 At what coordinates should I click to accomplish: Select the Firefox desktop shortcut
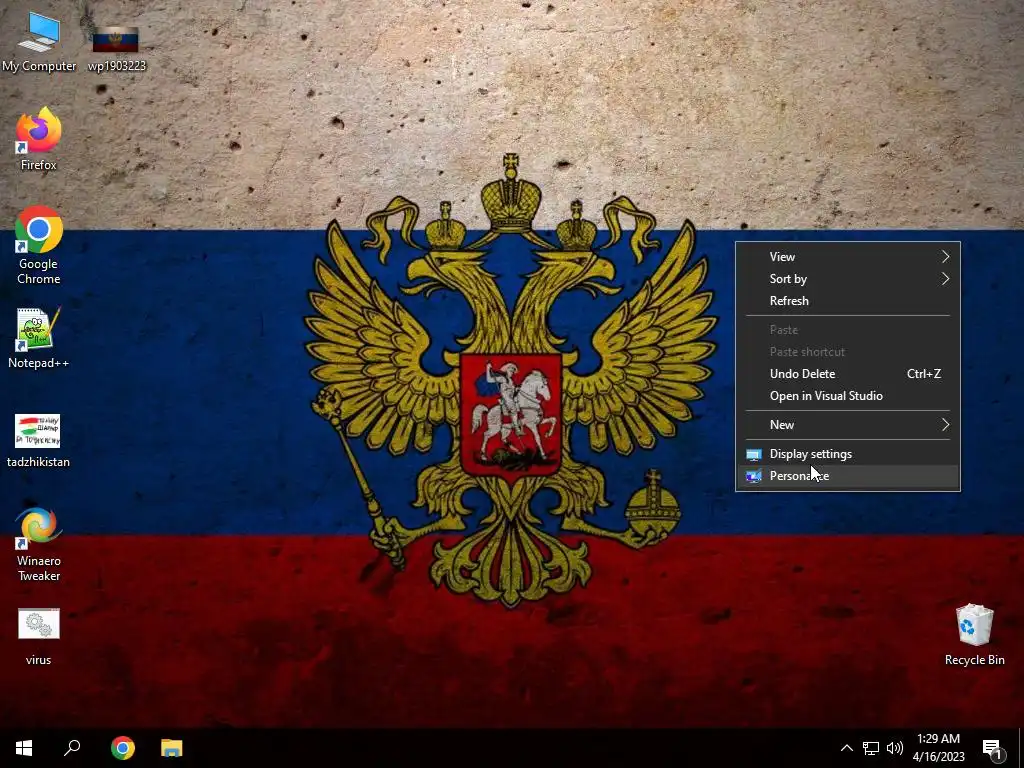click(39, 140)
